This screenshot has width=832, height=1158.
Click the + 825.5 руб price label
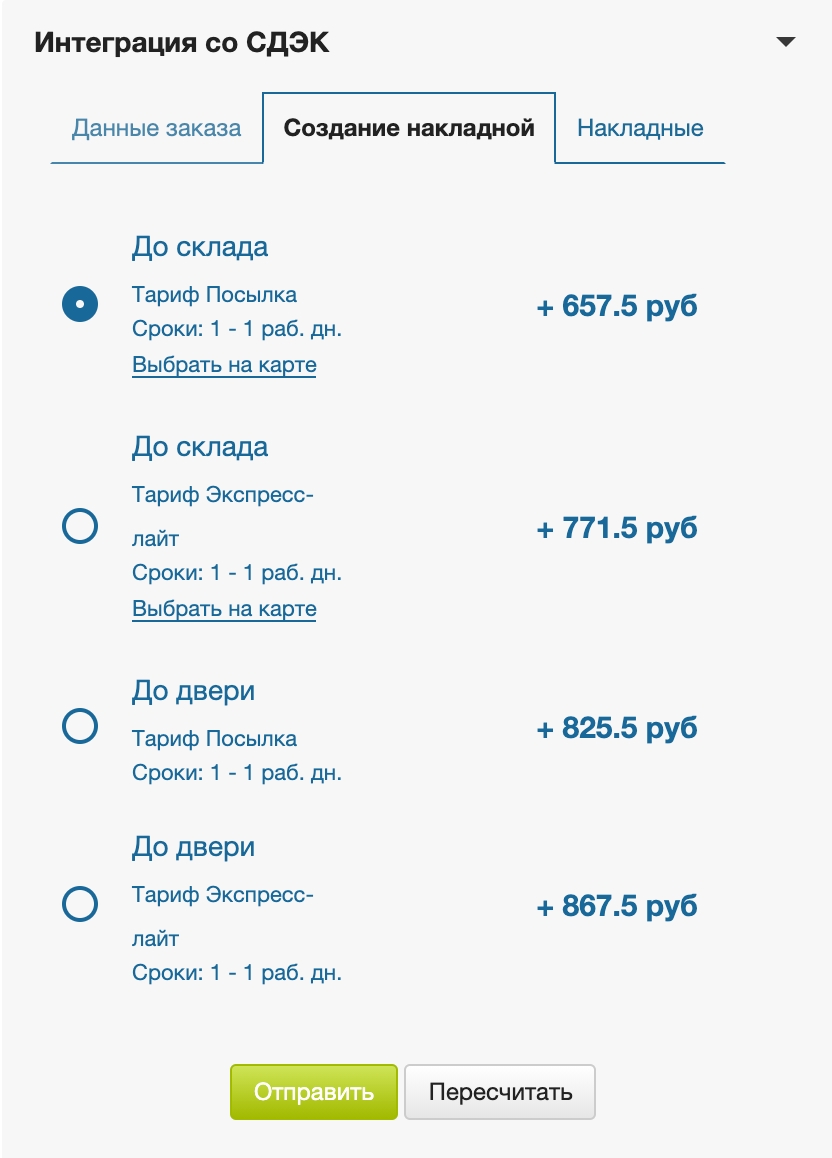tap(617, 728)
